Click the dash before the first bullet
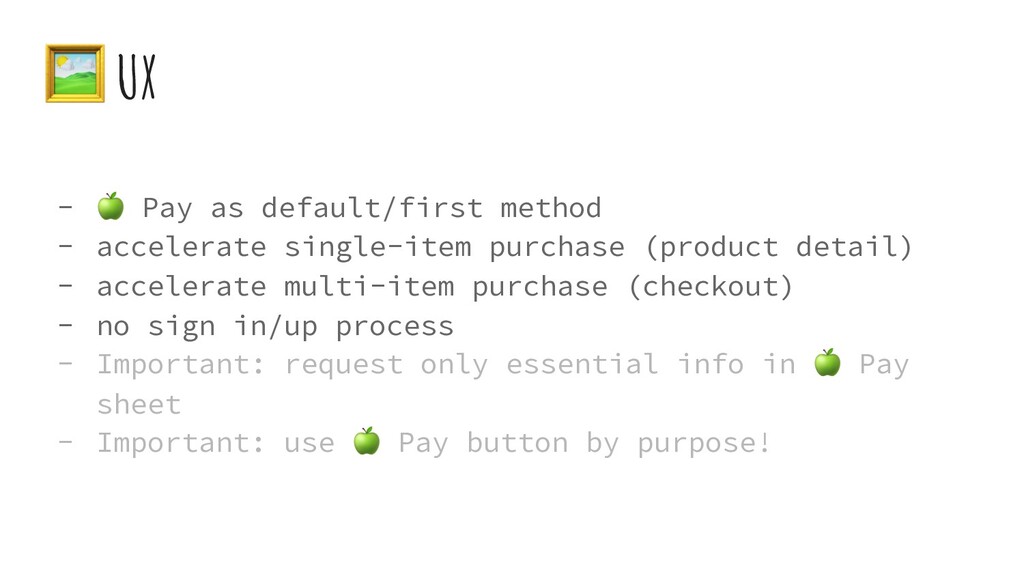The width and height of the screenshot is (1024, 576). pos(65,208)
